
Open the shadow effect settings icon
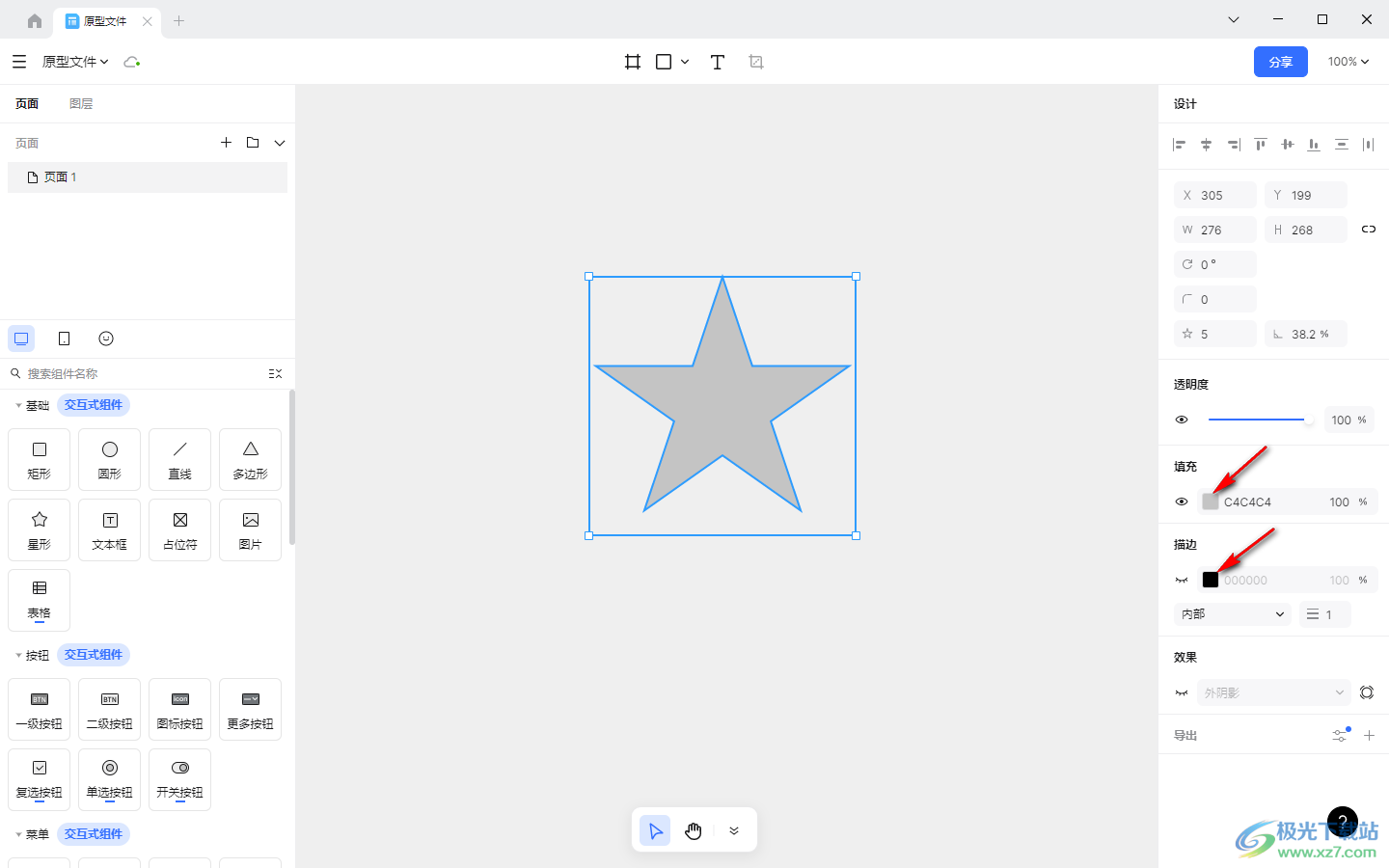click(x=1367, y=692)
